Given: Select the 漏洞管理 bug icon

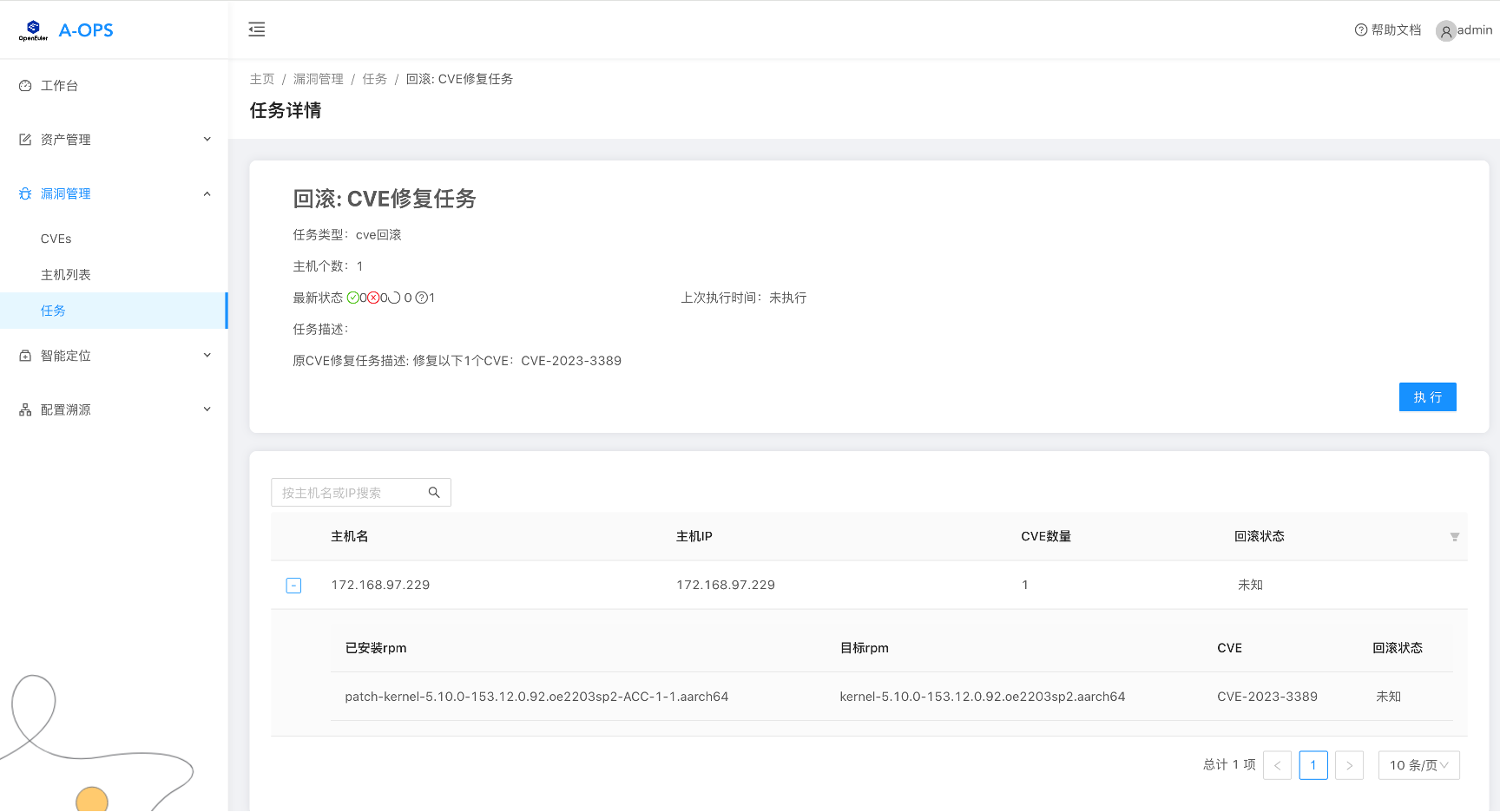Looking at the screenshot, I should click(x=24, y=193).
